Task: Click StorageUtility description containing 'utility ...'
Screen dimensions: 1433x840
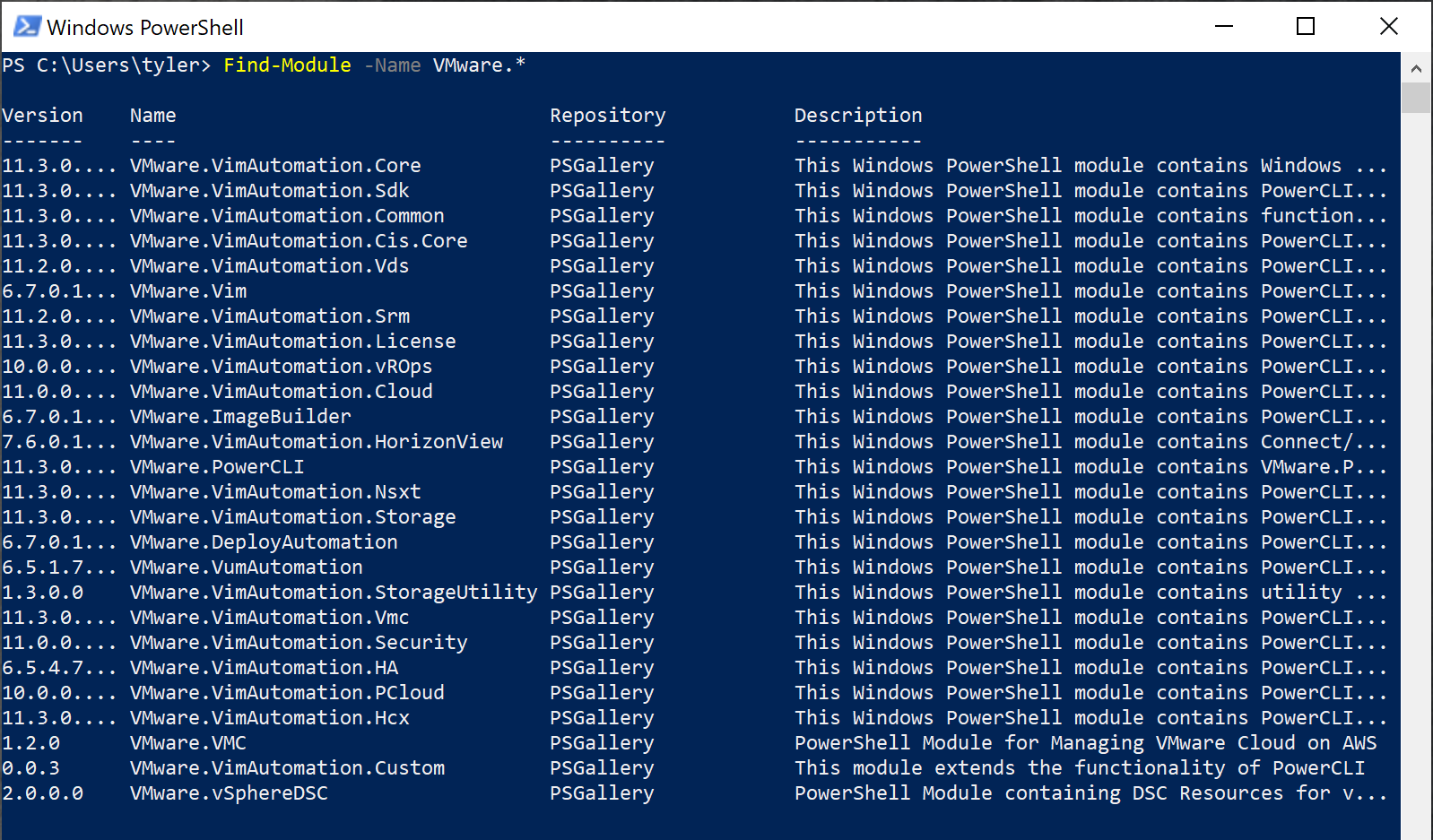Action: coord(1090,593)
